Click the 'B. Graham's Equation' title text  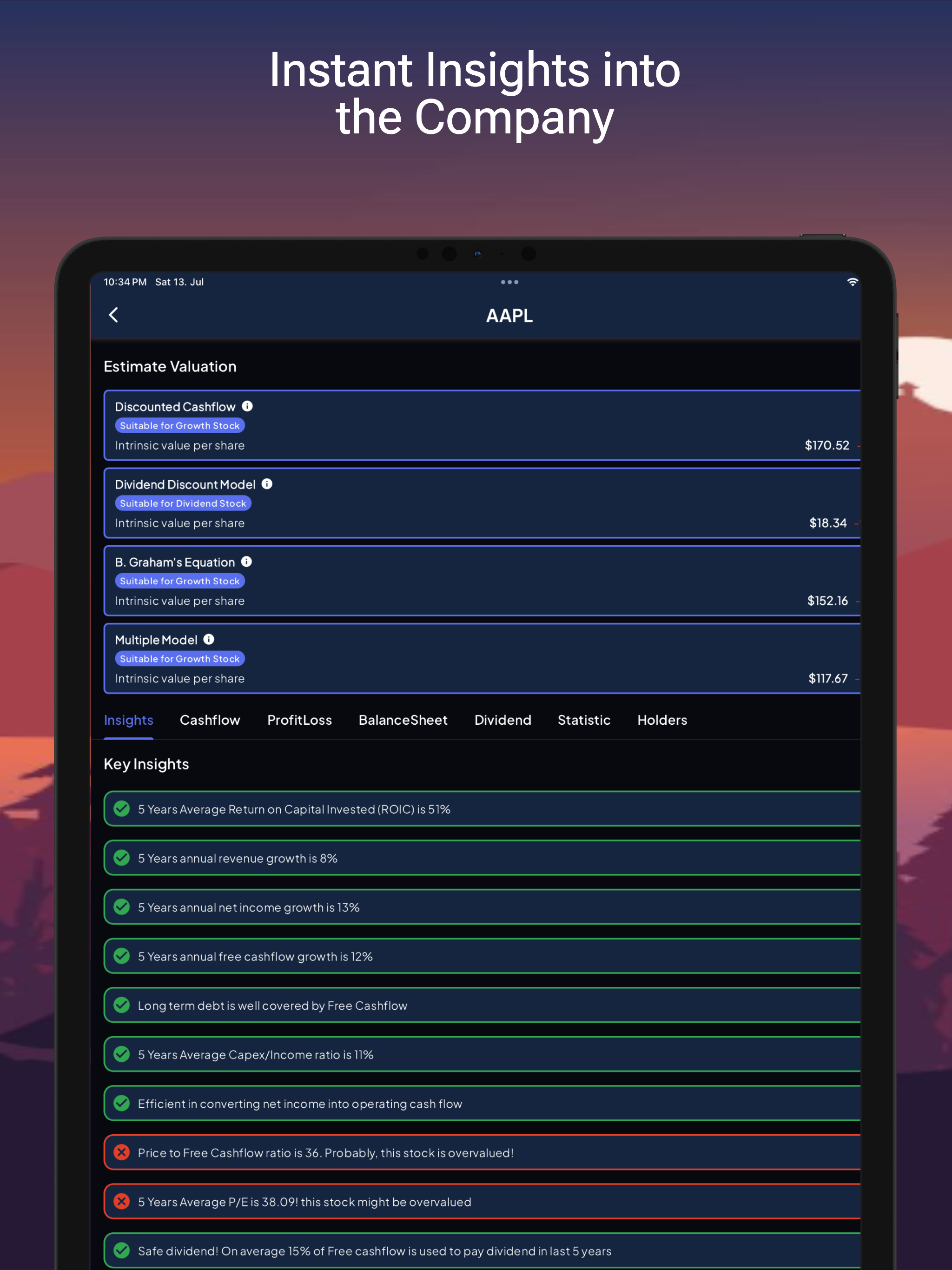[x=175, y=562]
